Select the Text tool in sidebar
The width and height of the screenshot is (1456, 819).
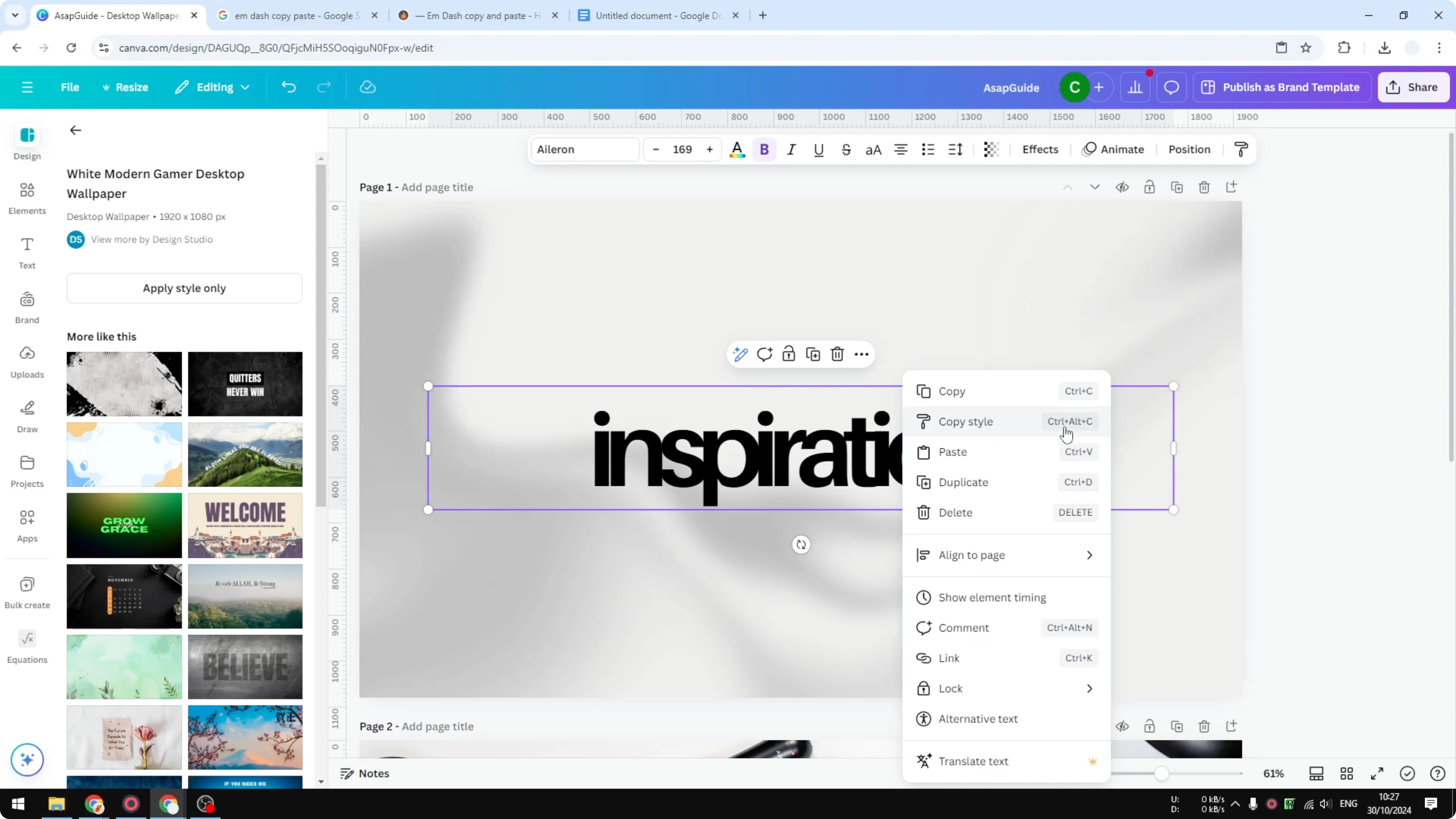click(27, 253)
